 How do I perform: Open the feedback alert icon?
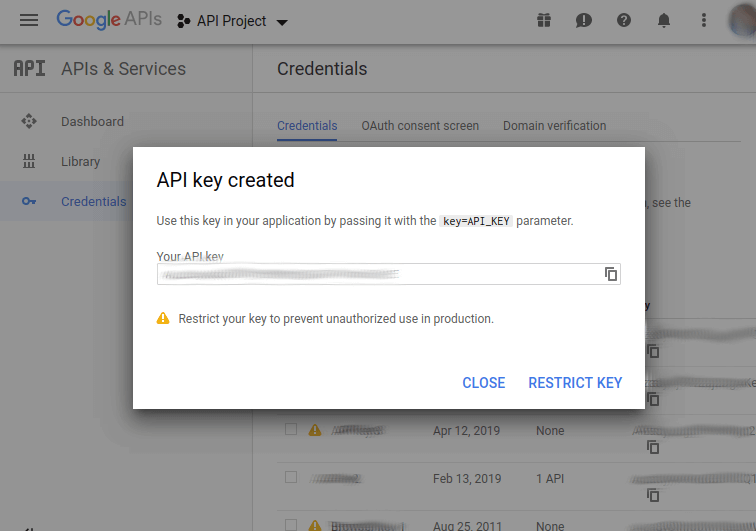(x=584, y=20)
